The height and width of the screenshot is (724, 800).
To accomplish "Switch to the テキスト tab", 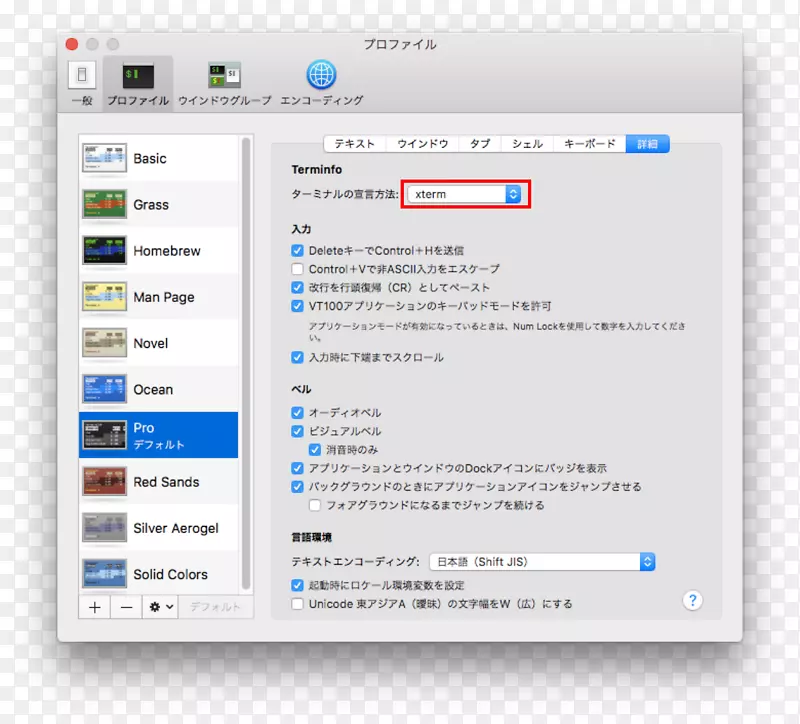I will [x=354, y=144].
